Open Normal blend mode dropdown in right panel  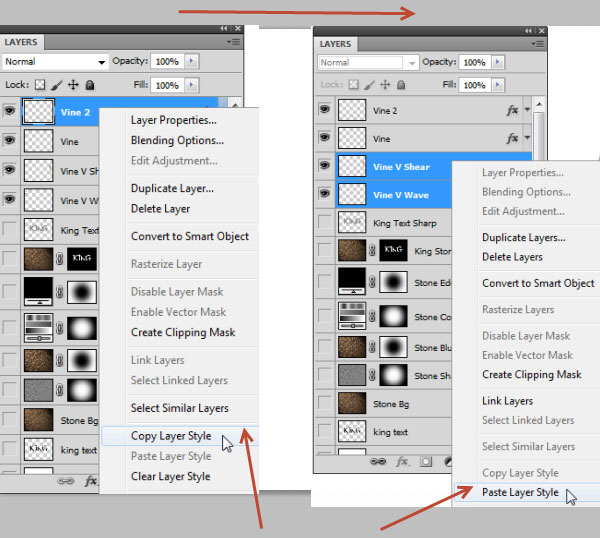tap(367, 62)
